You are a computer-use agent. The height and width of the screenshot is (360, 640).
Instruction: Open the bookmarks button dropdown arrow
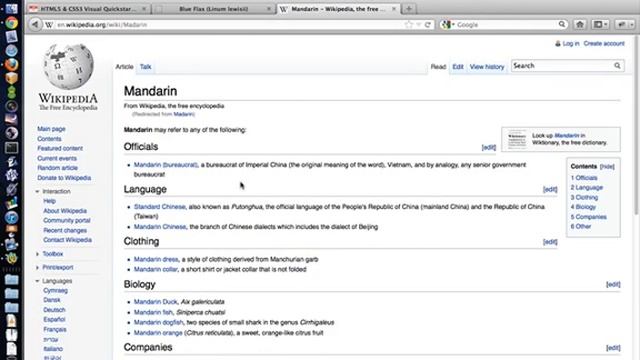point(606,24)
